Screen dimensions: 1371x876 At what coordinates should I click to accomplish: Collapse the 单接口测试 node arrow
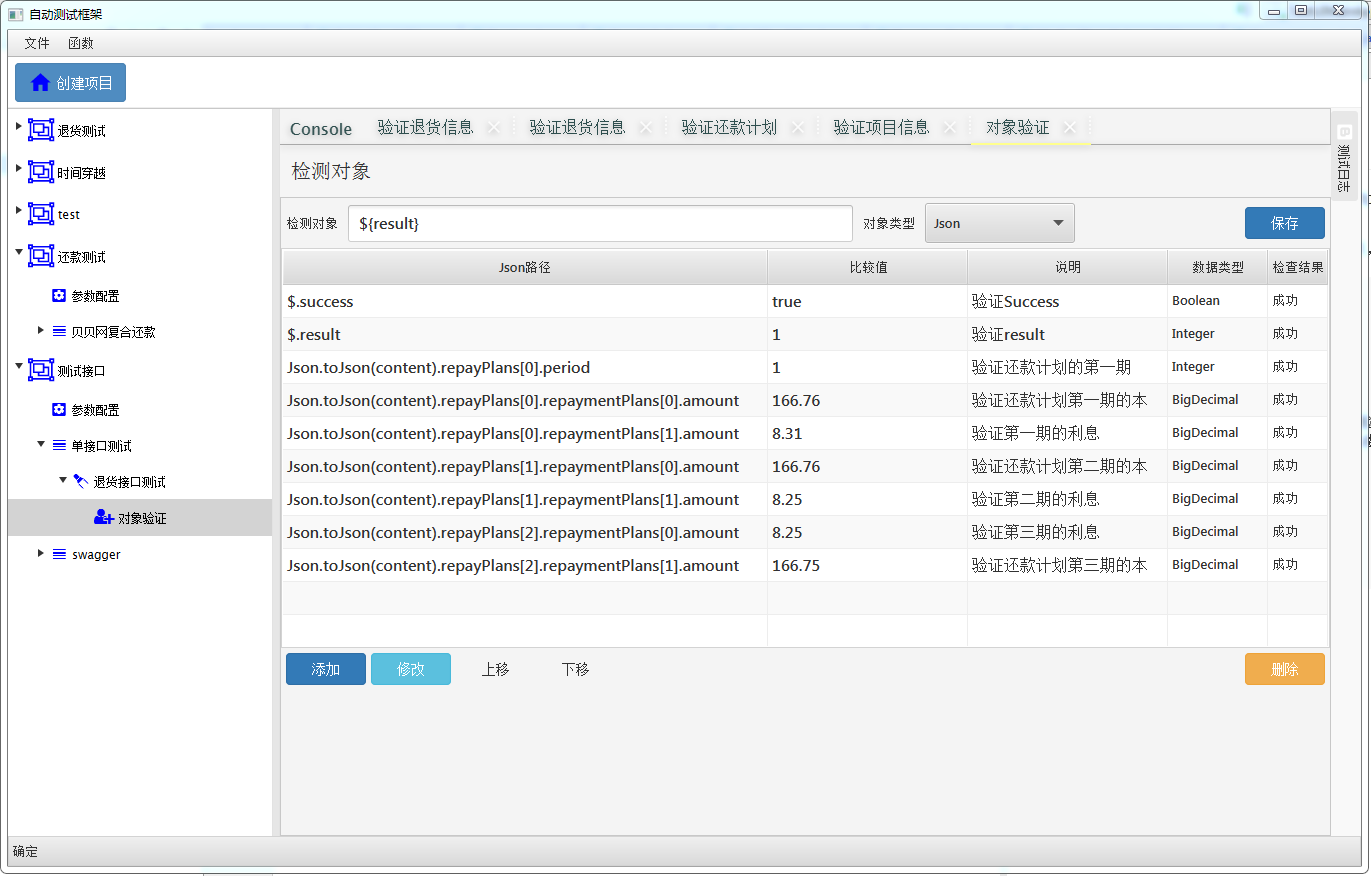(41, 444)
